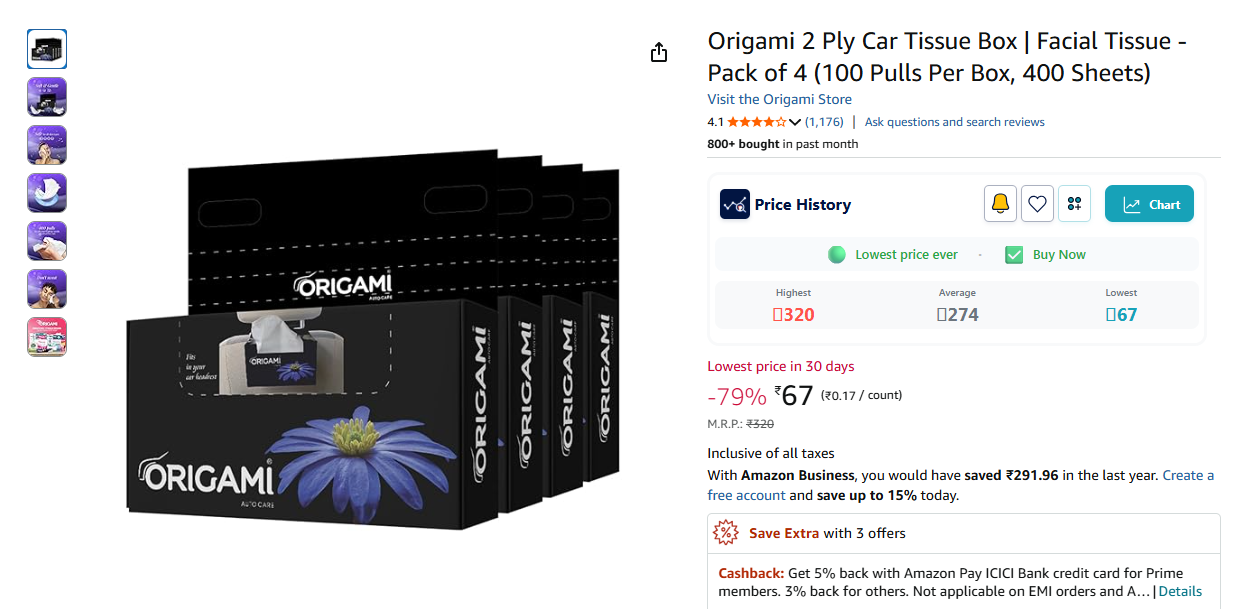Click the Price History logo icon
The width and height of the screenshot is (1234, 609).
tap(734, 204)
